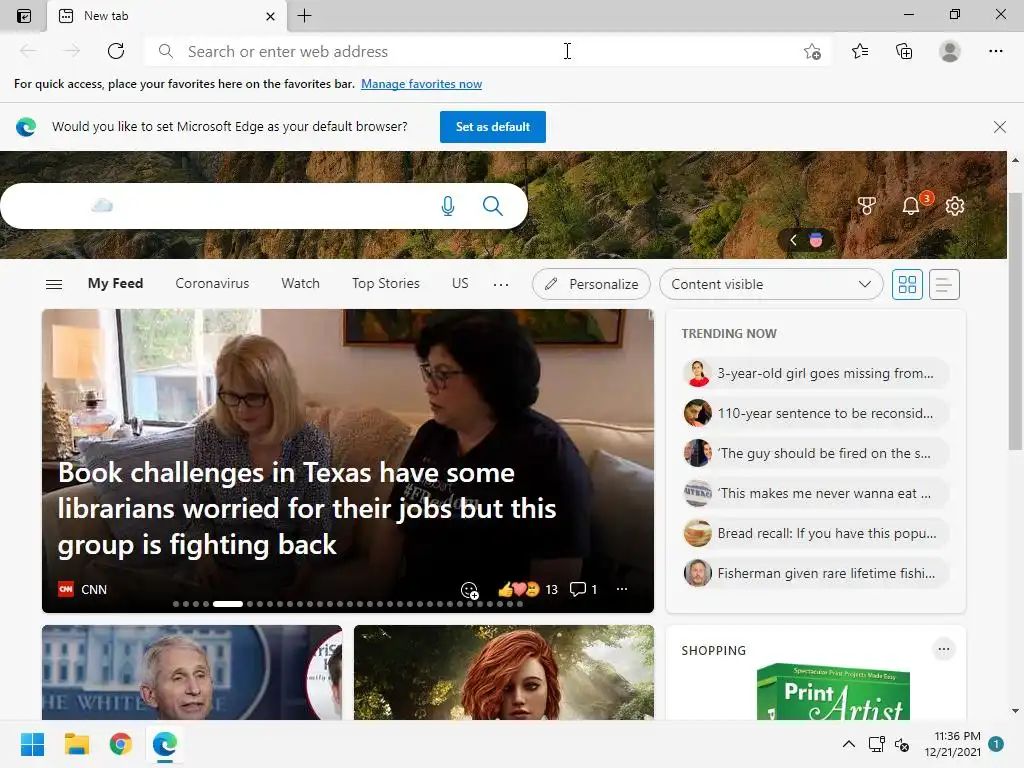
Task: Open the Print Artist shopping thumbnail
Action: [833, 692]
